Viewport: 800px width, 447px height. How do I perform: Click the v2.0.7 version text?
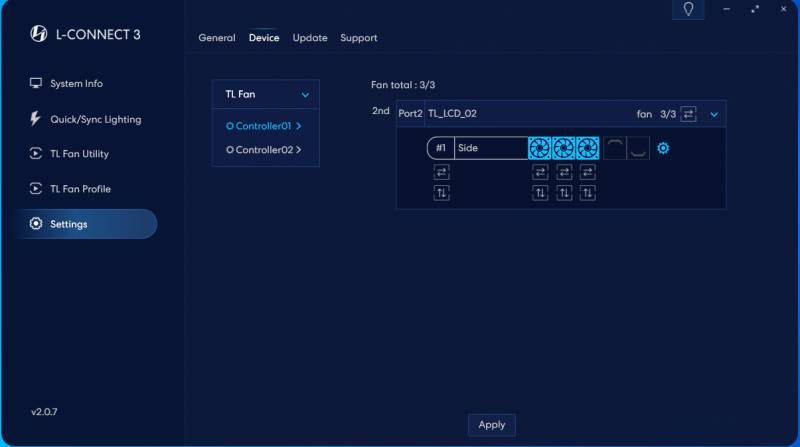[x=44, y=412]
